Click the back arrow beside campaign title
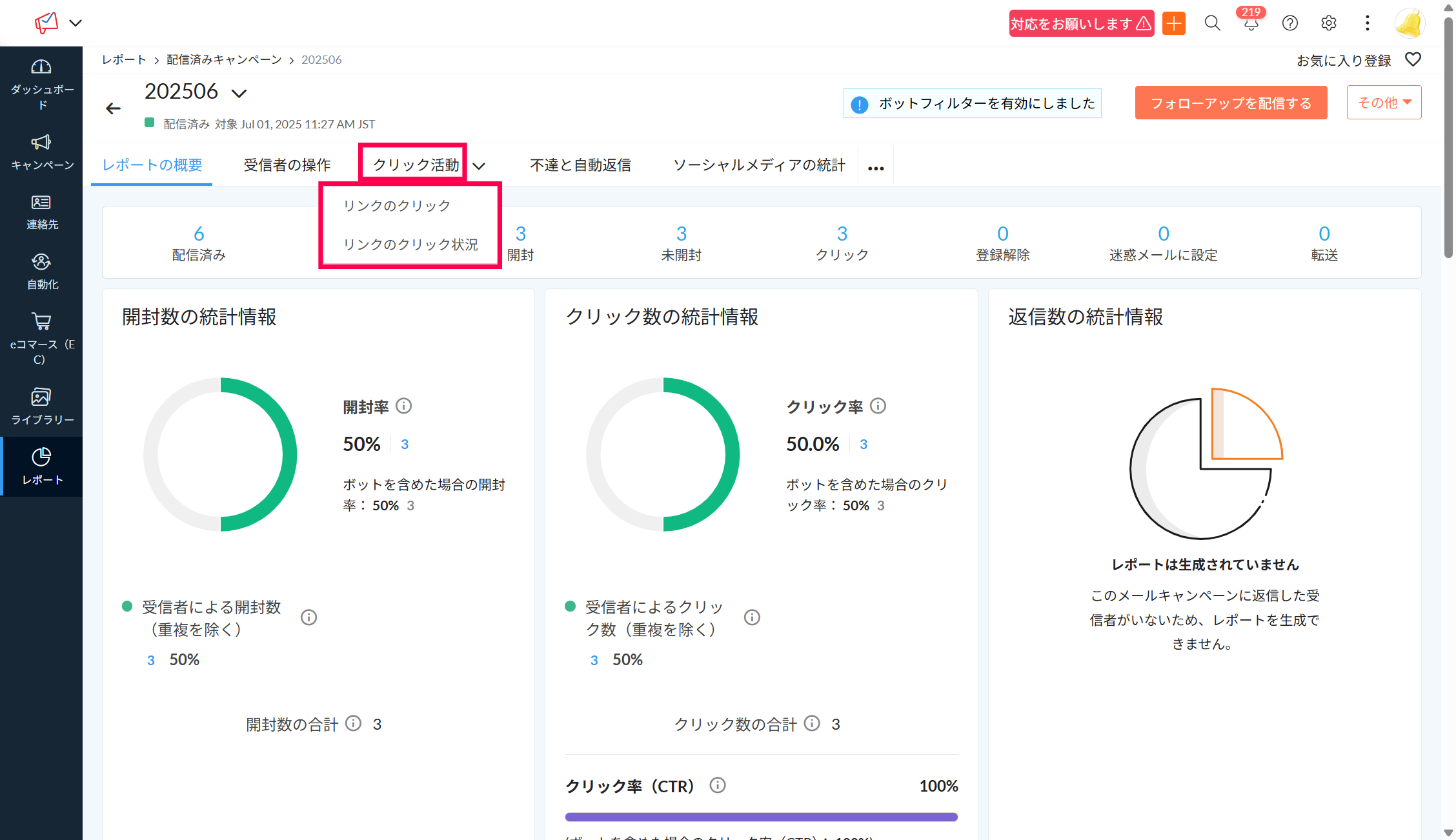The height and width of the screenshot is (840, 1456). point(114,108)
